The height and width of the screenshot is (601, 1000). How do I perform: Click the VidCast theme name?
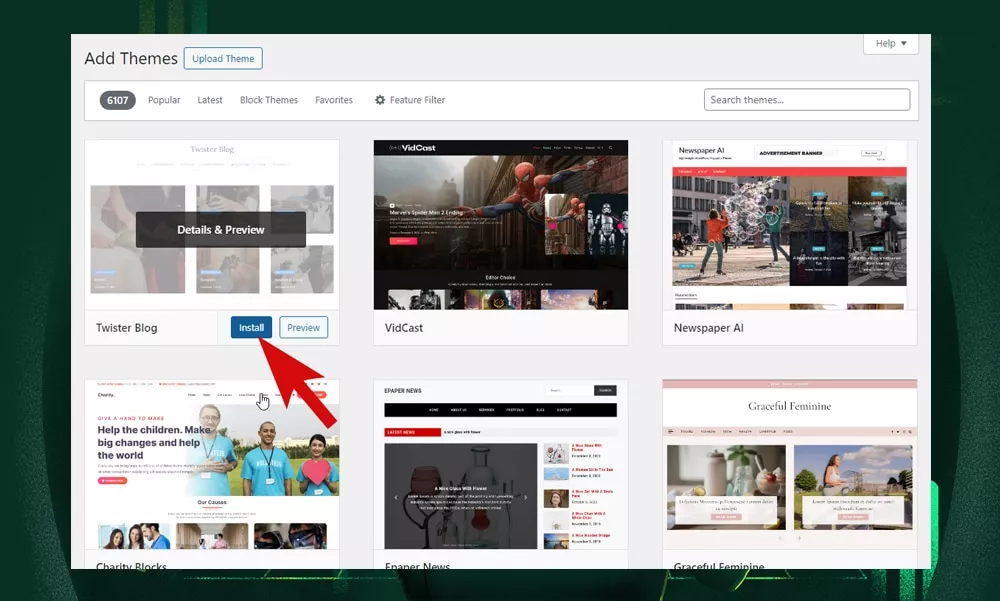pyautogui.click(x=404, y=328)
